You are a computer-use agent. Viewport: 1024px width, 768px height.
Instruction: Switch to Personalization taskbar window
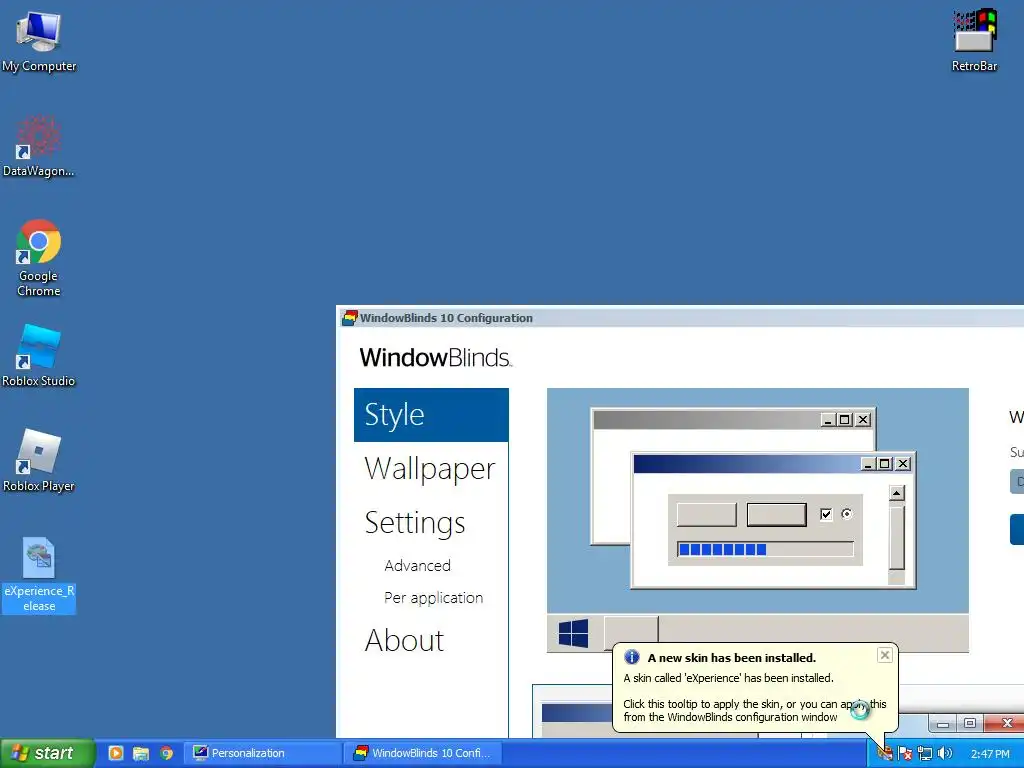pos(262,753)
